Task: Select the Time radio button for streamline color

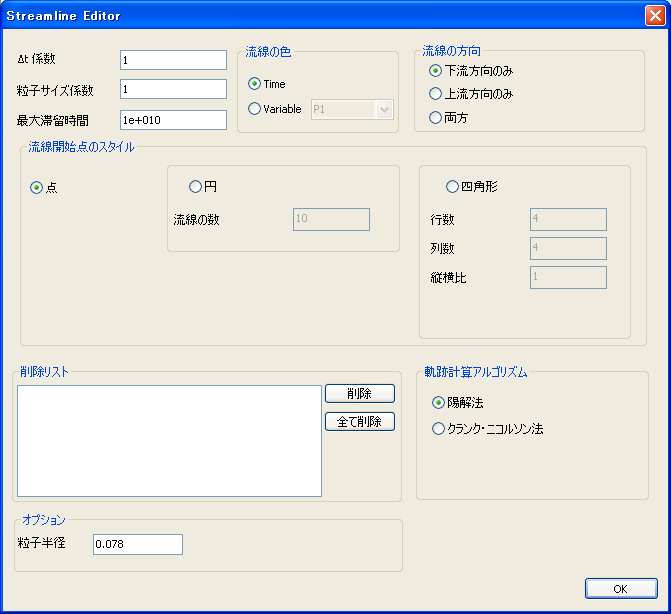Action: [254, 84]
